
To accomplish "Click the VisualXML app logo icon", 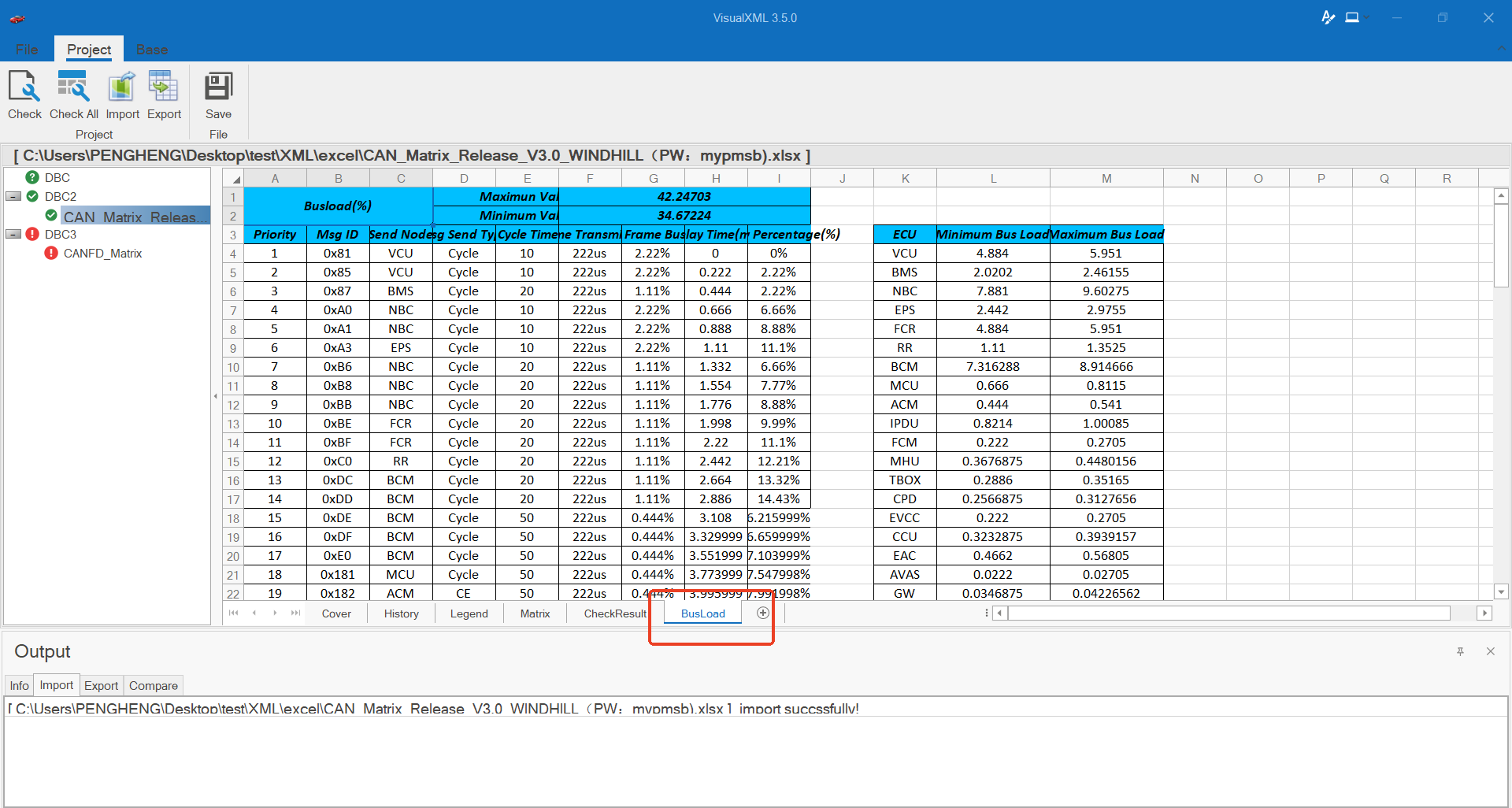I will tap(17, 18).
